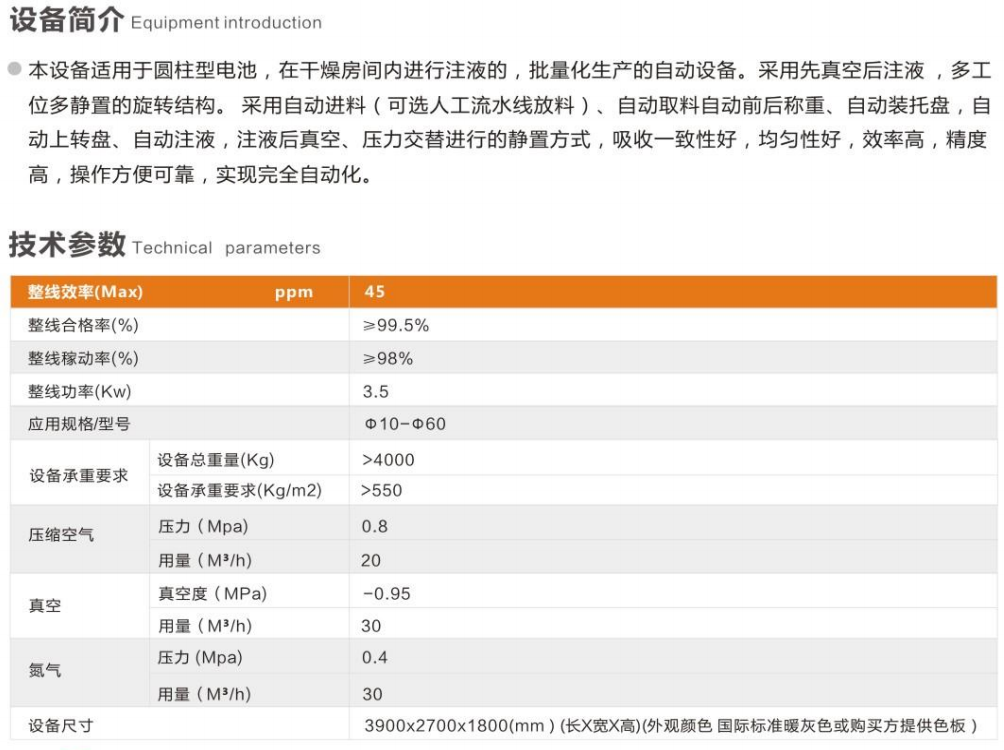Click the 整线稼动率(%) row label
This screenshot has height=750, width=1004.
click(83, 358)
